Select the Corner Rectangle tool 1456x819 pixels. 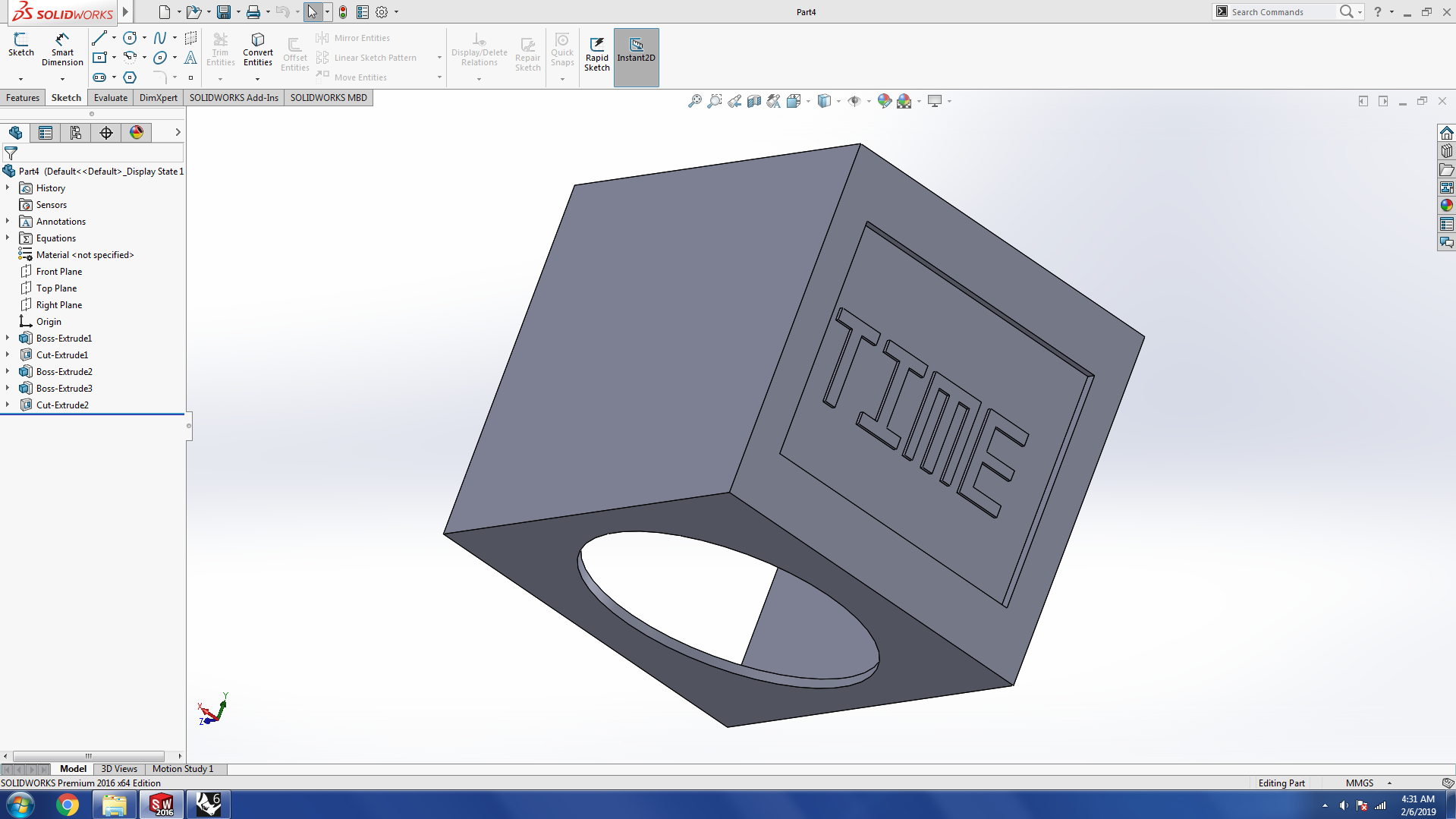click(99, 58)
